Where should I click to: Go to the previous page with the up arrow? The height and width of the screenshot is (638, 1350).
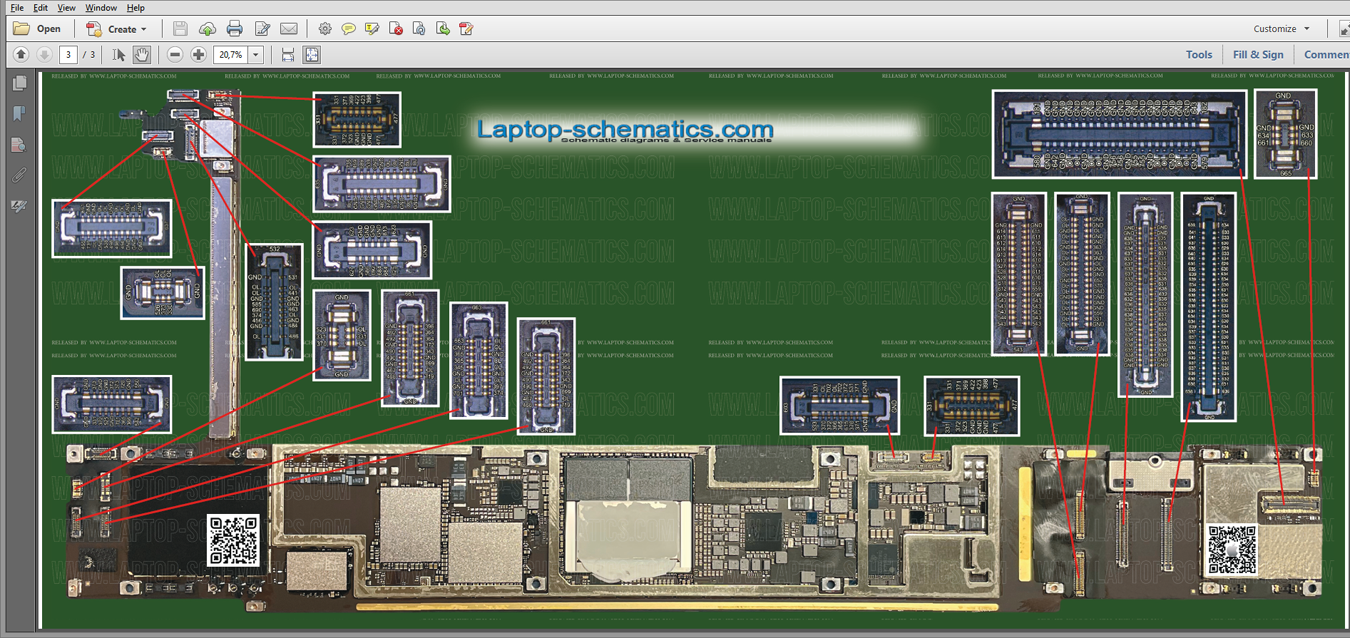click(21, 55)
